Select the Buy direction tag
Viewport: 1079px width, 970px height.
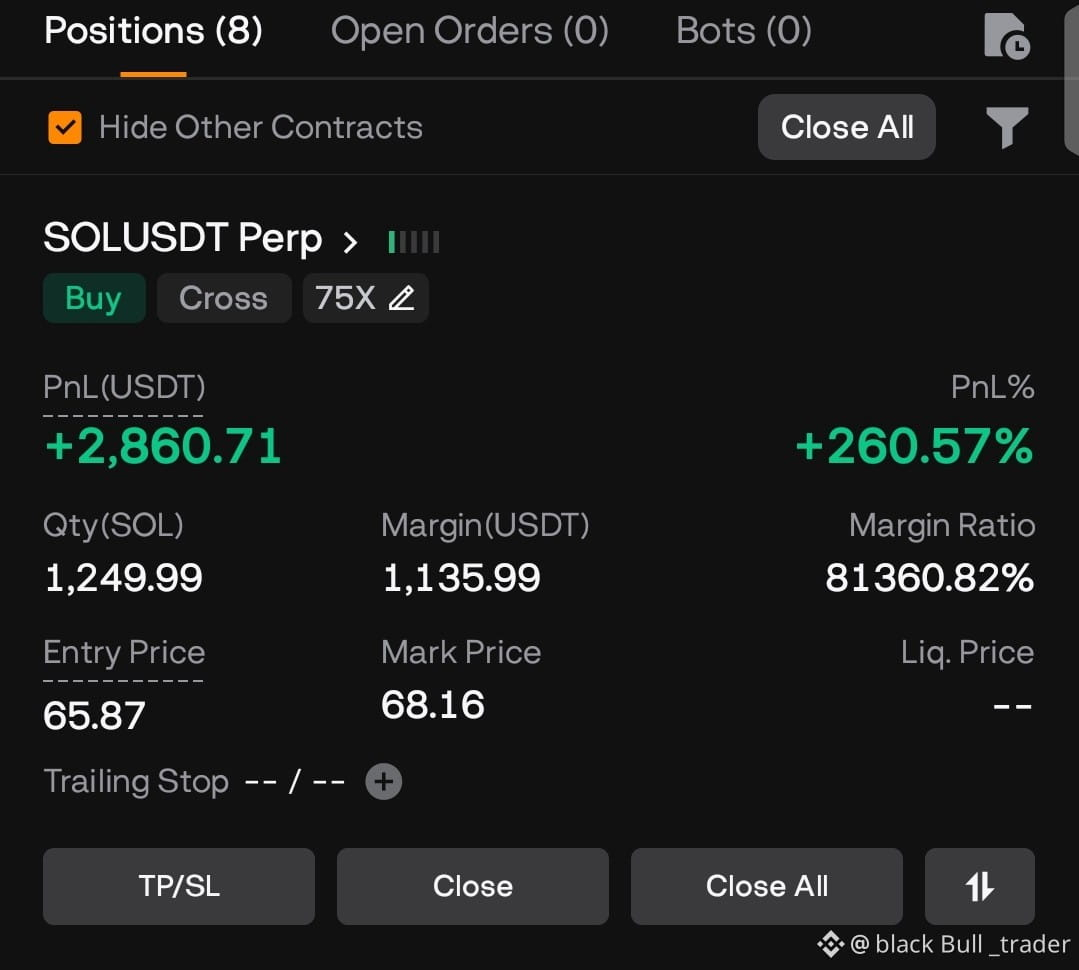click(94, 298)
